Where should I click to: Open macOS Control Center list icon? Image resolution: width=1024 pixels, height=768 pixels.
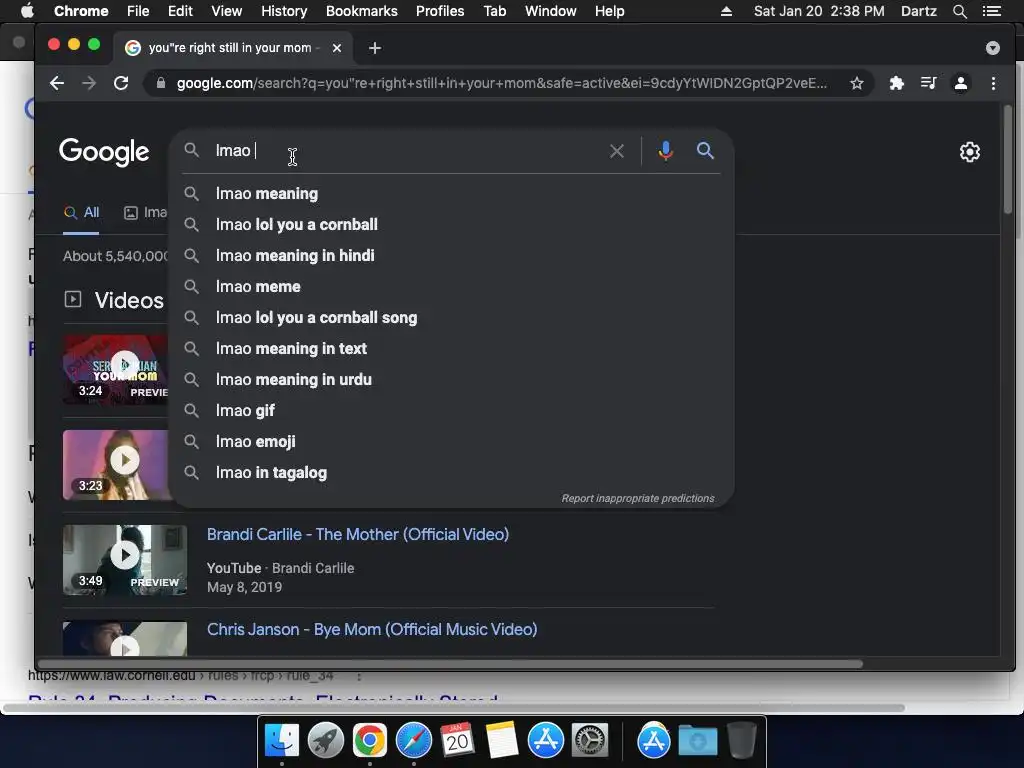(x=992, y=11)
